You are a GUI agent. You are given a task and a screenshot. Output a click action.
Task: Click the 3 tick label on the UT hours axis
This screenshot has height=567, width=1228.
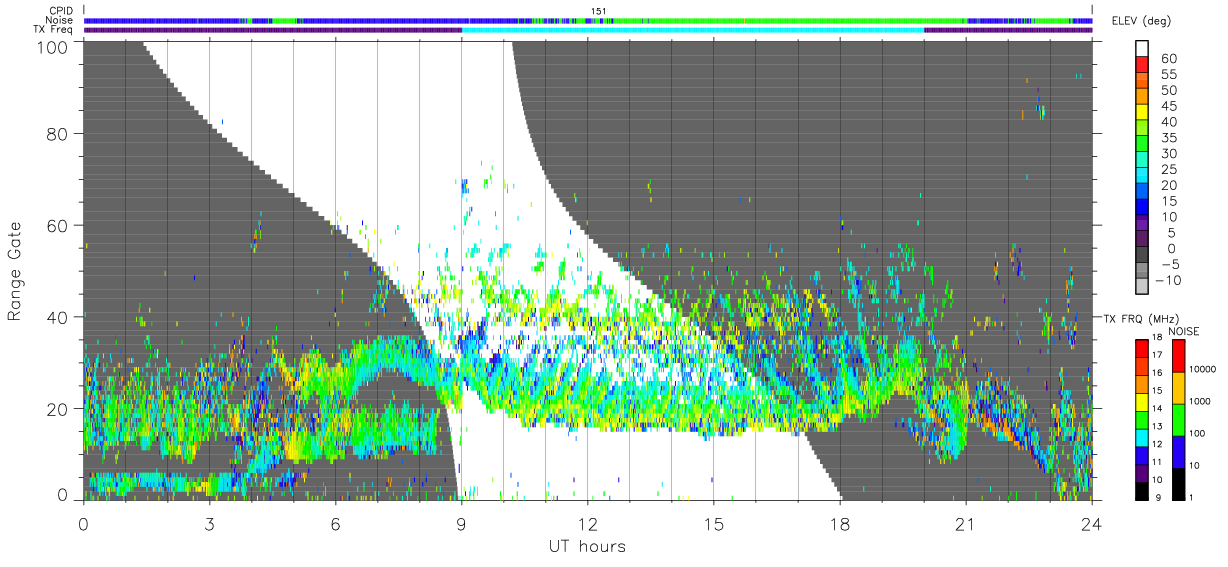210,524
